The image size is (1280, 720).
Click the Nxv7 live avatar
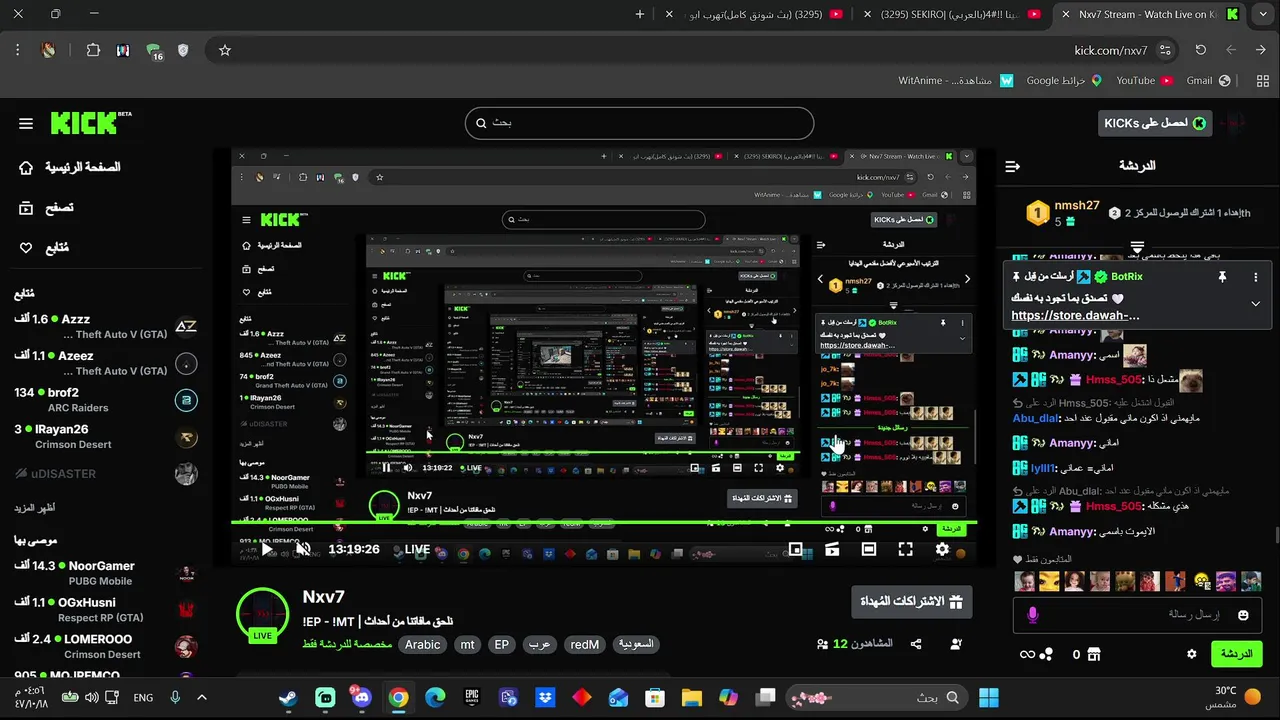(262, 613)
